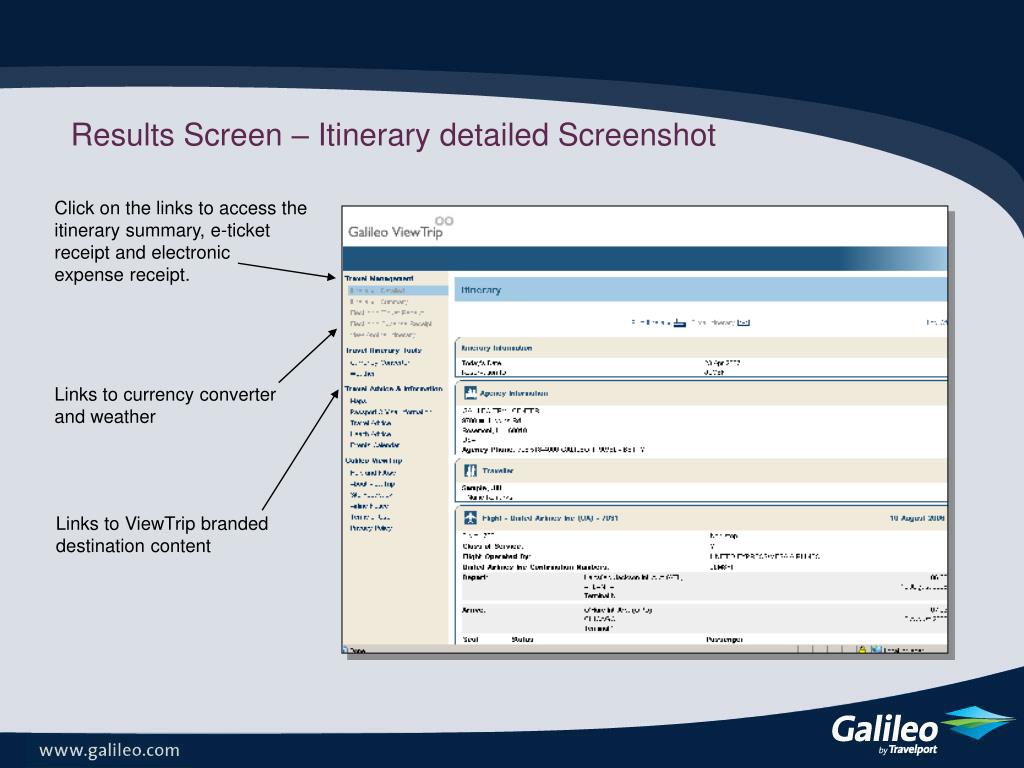Click the bracketed link after Email itinerary
This screenshot has height=768, width=1024.
point(743,323)
